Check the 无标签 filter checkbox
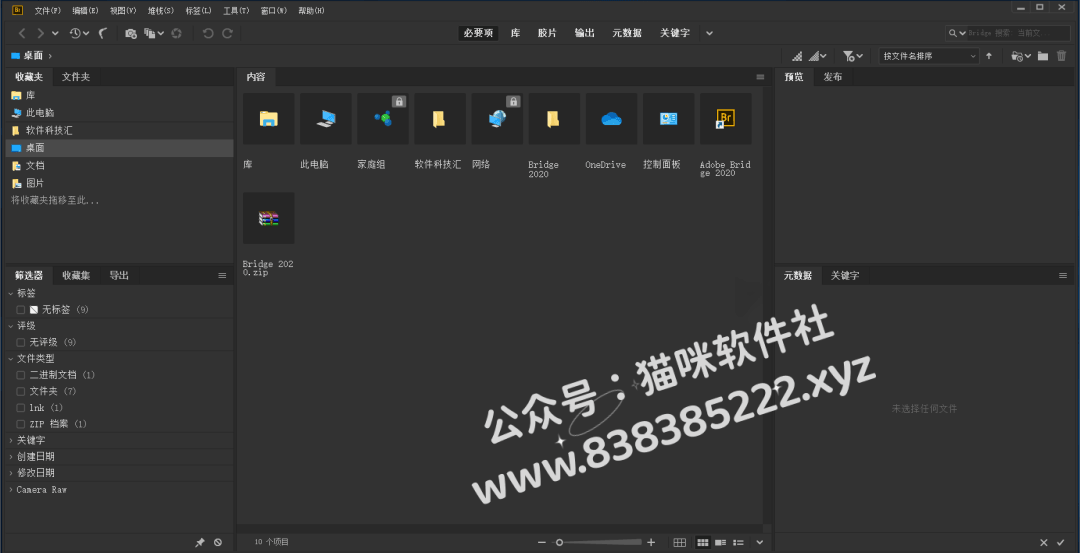 pos(21,310)
